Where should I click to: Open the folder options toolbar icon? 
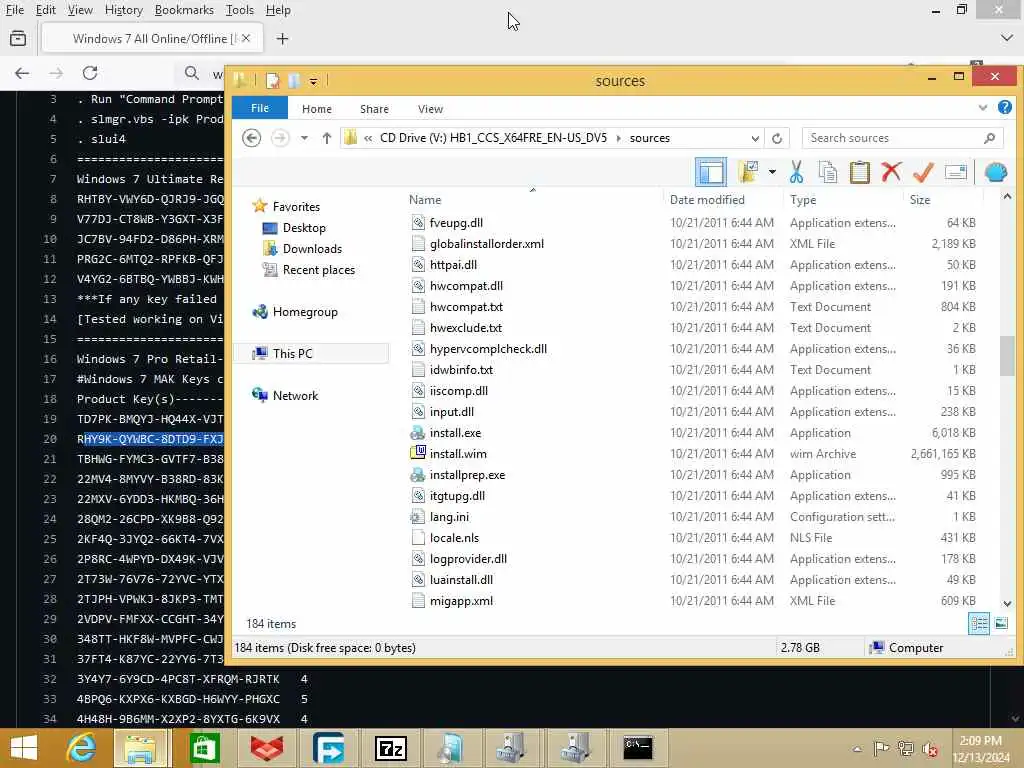click(748, 172)
